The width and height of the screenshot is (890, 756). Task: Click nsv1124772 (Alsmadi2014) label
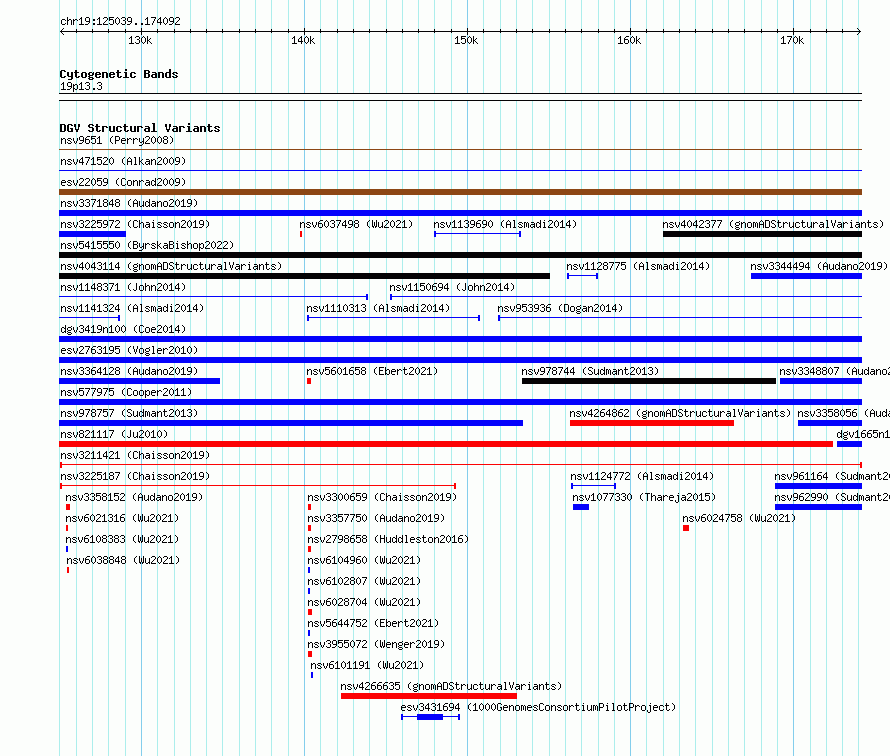click(x=642, y=476)
